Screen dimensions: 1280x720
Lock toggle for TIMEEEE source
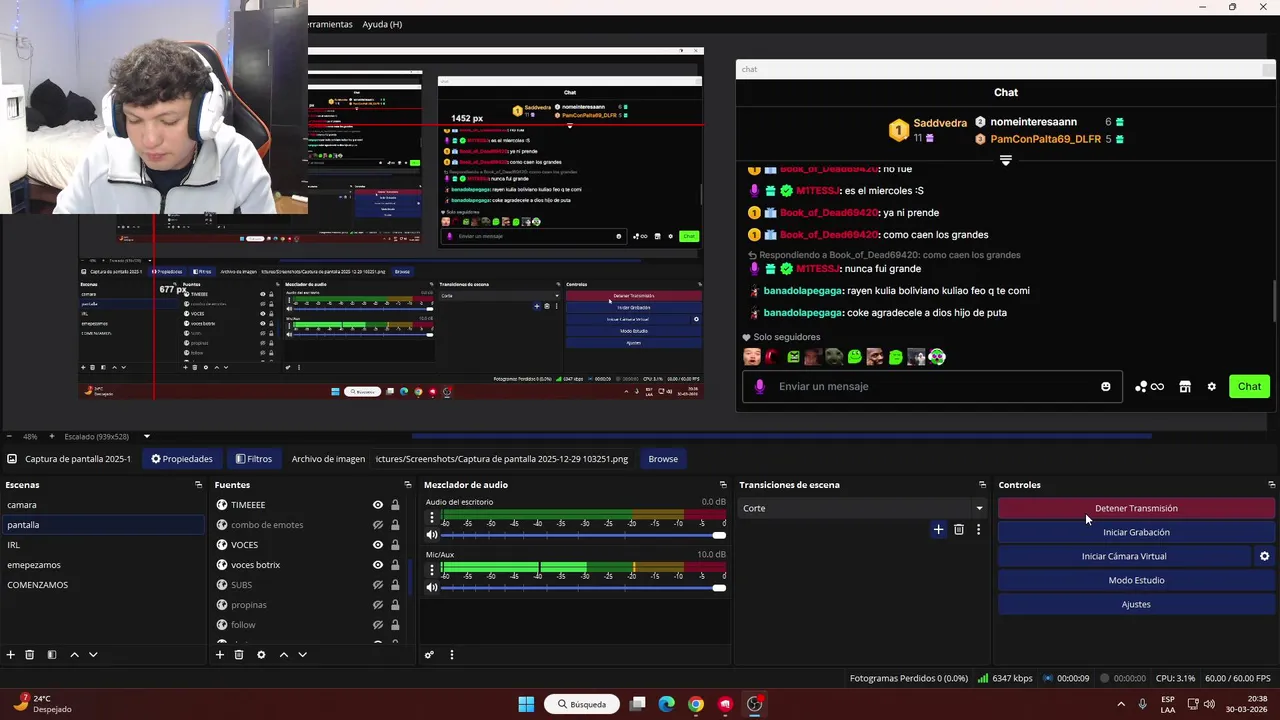(x=395, y=505)
